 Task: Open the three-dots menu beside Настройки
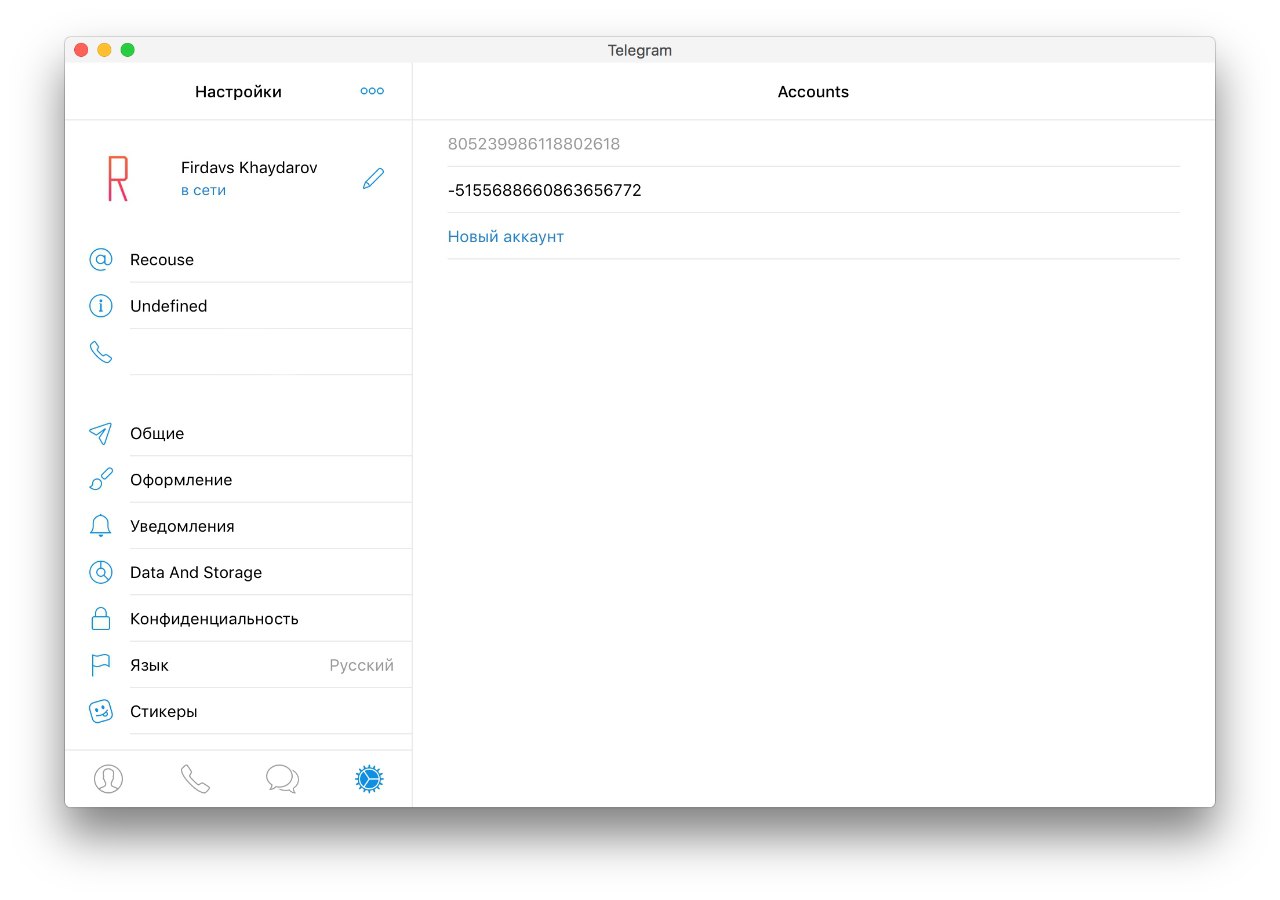click(372, 91)
